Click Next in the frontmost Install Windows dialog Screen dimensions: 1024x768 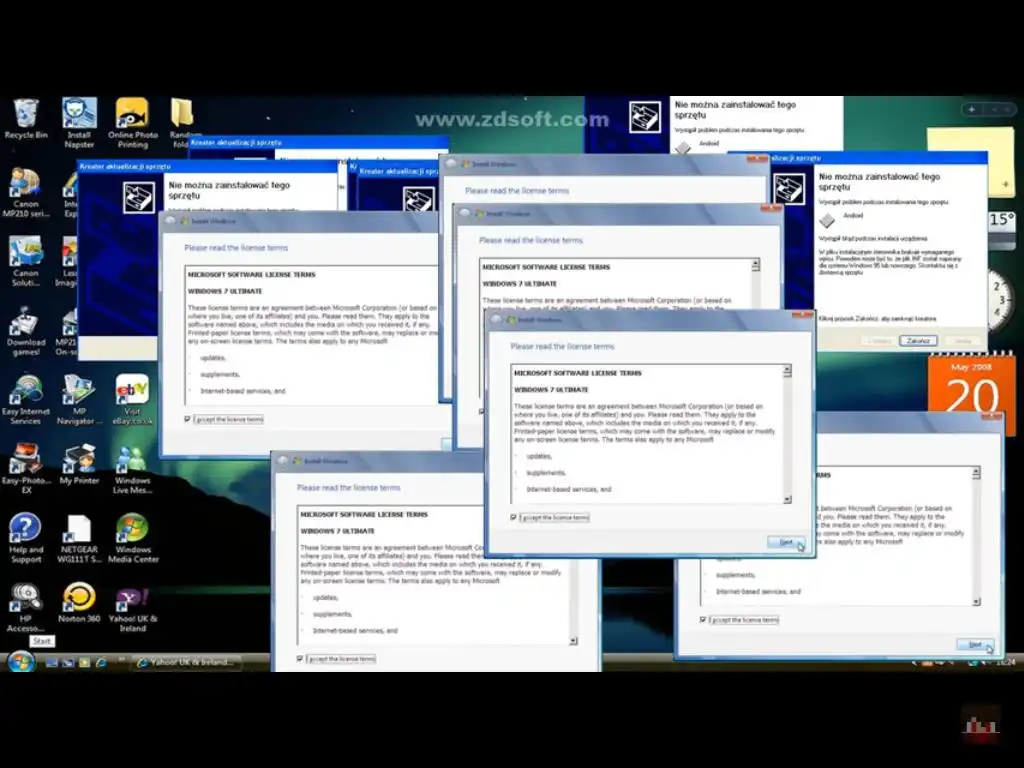[x=786, y=543]
